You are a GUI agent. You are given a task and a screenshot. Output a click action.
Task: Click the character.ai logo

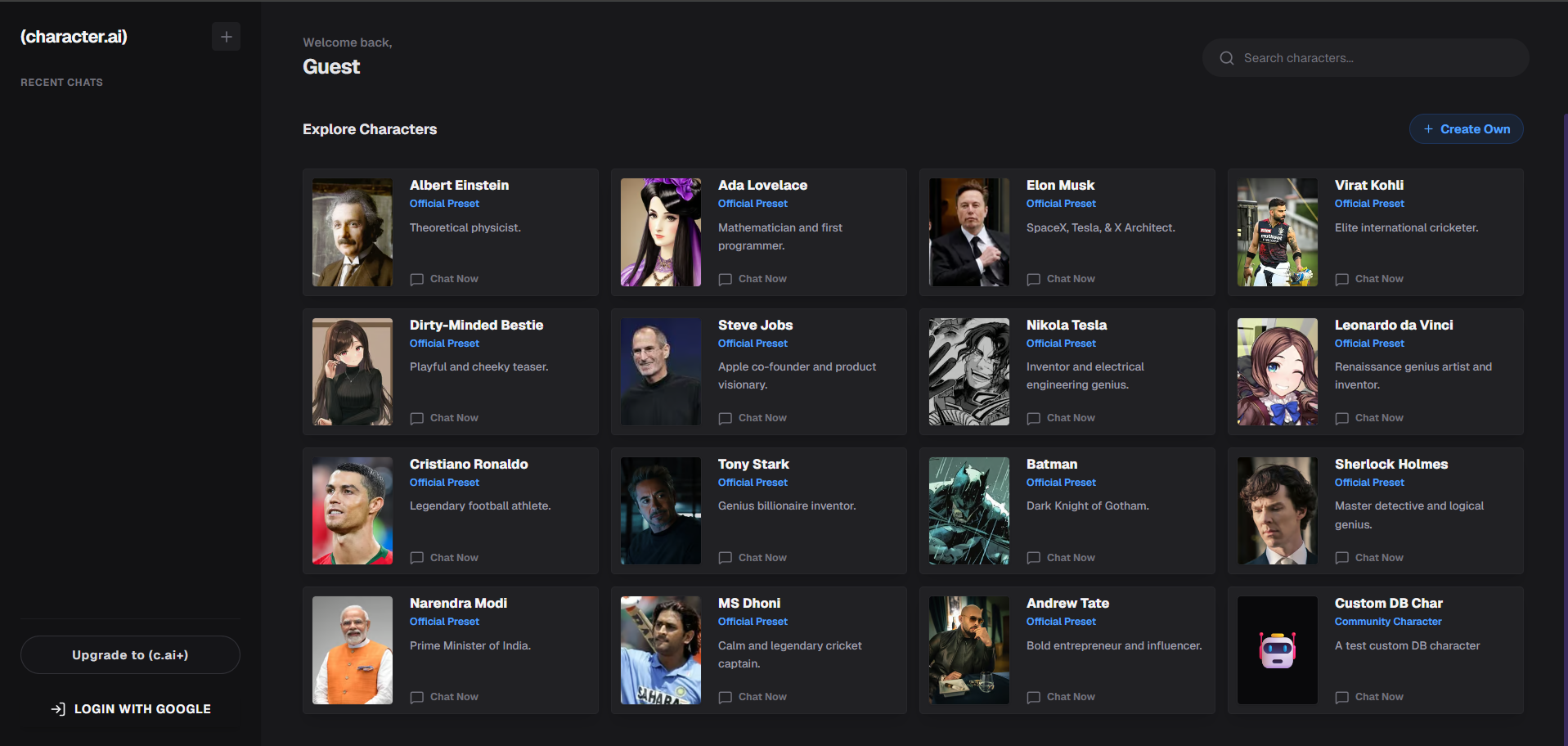point(74,37)
